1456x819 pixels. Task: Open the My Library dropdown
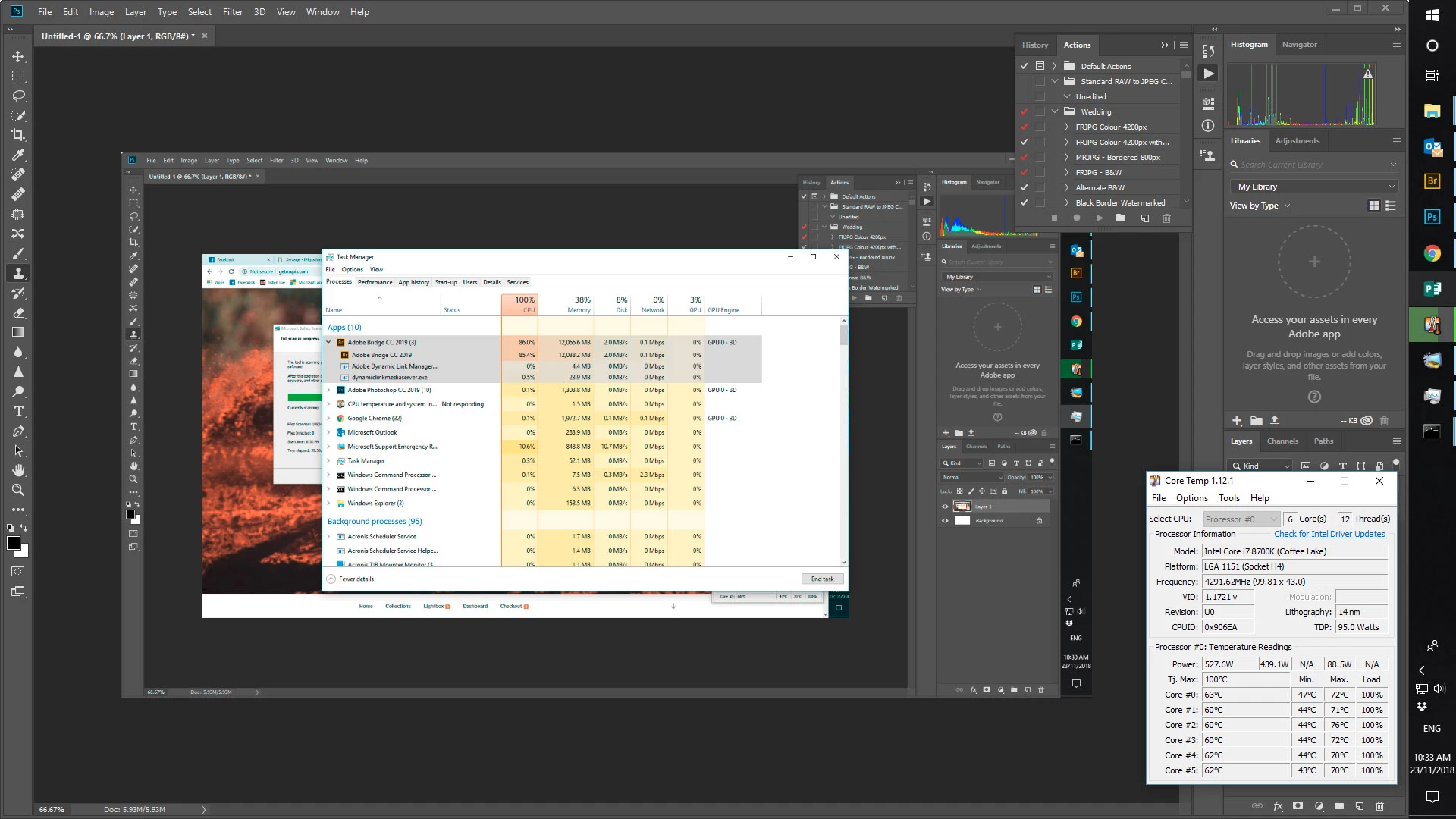pyautogui.click(x=1313, y=187)
